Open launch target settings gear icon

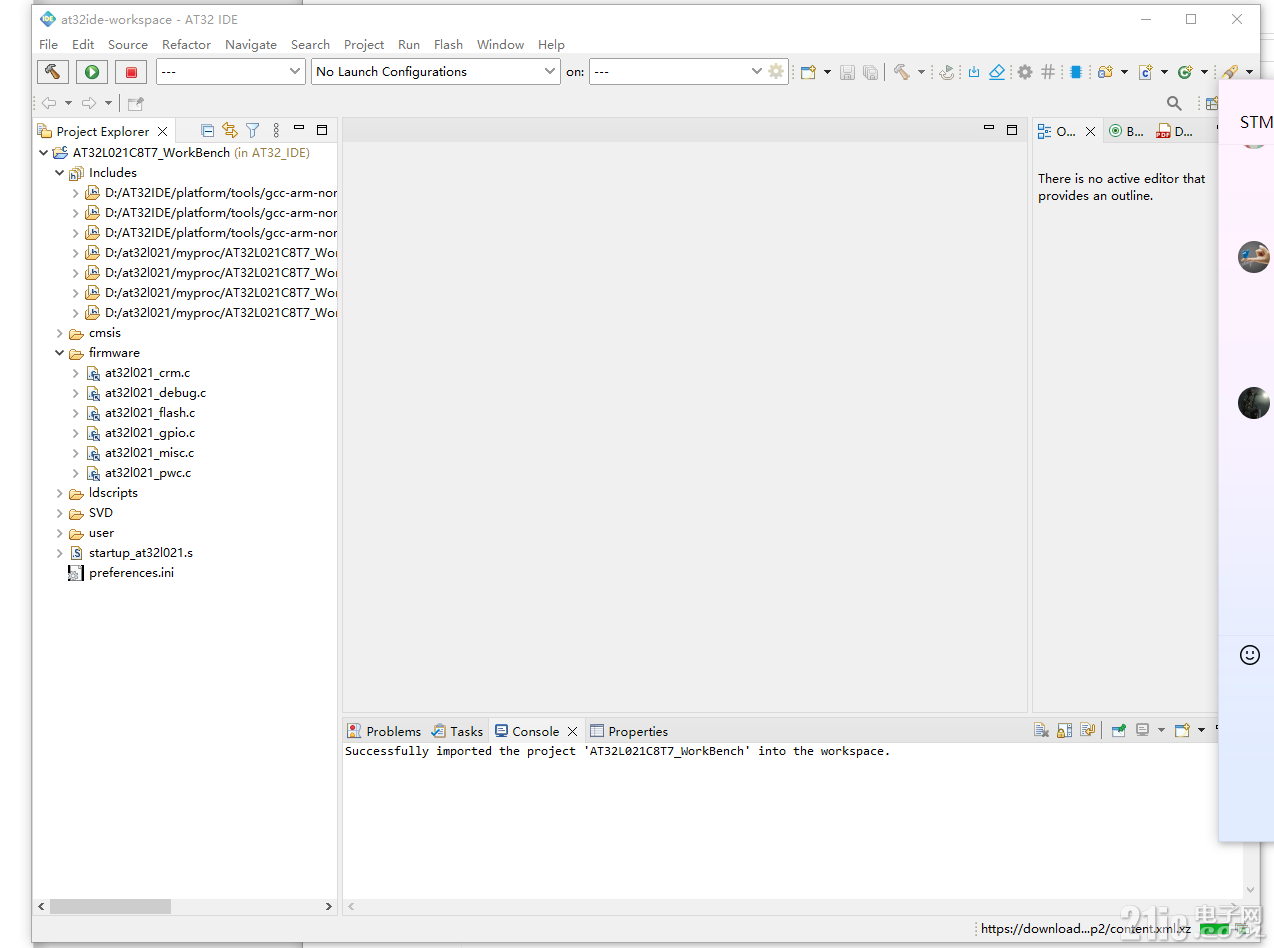pyautogui.click(x=776, y=71)
